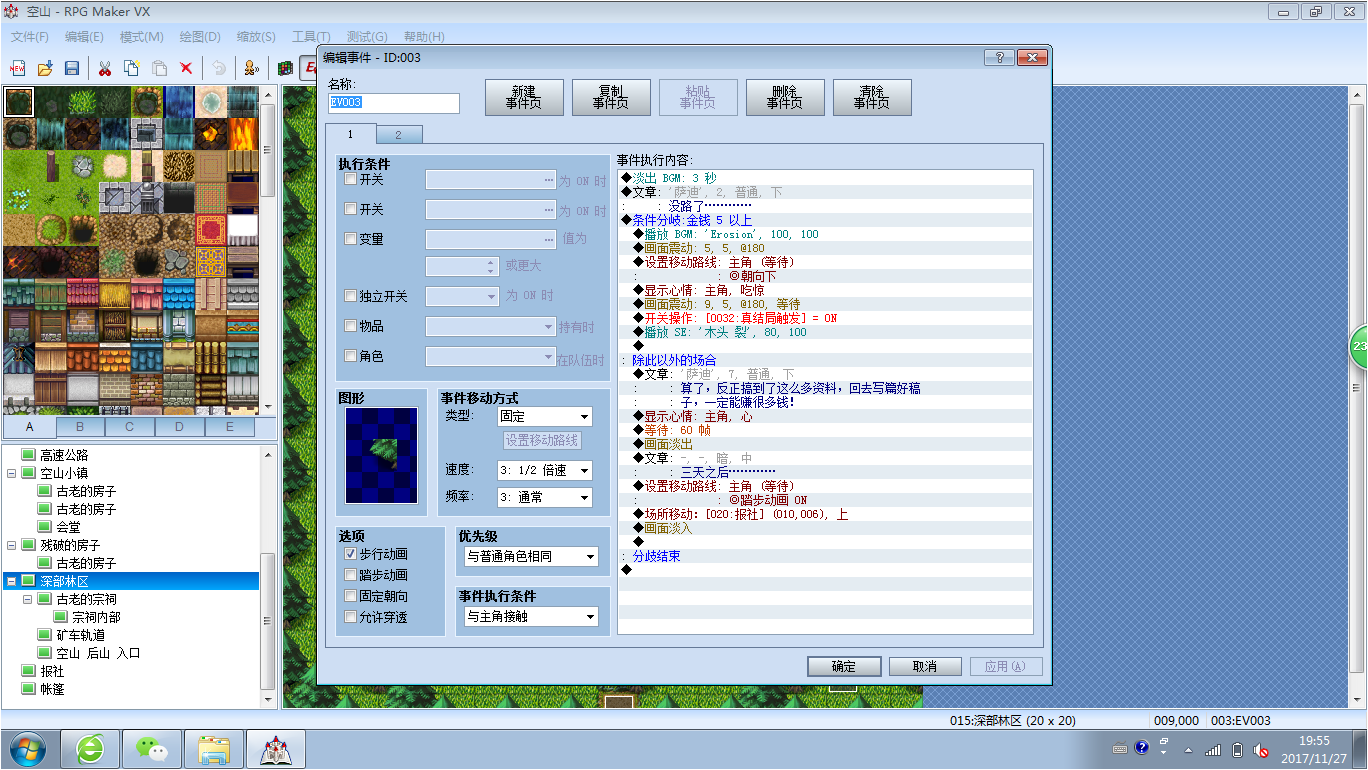
Task: Click the muted volume tray icon
Action: click(x=1262, y=750)
